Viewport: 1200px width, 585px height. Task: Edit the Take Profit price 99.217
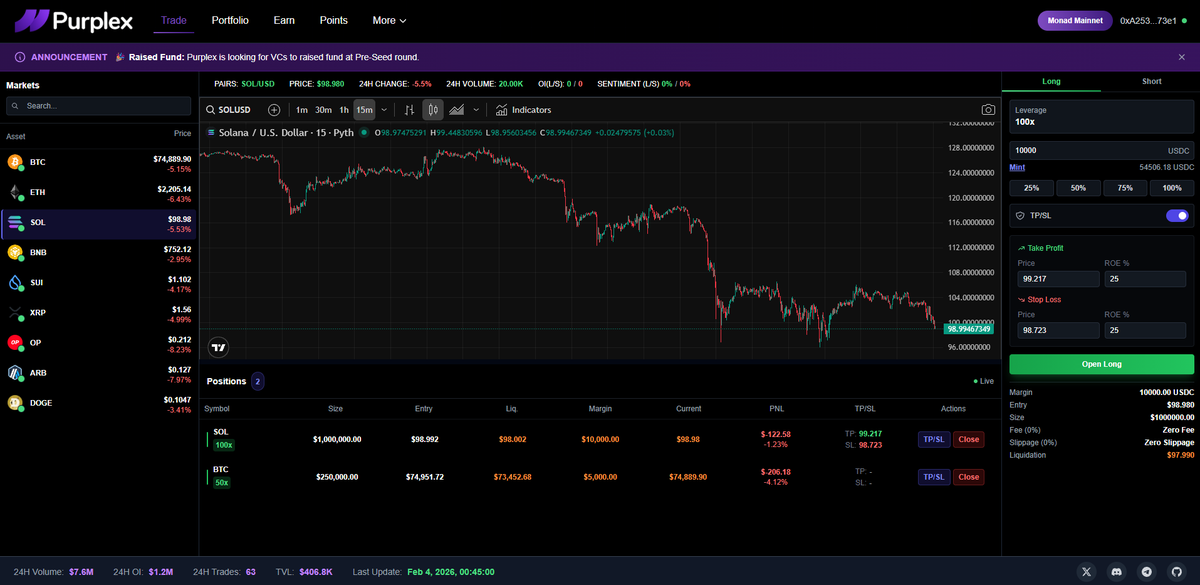click(x=1058, y=279)
